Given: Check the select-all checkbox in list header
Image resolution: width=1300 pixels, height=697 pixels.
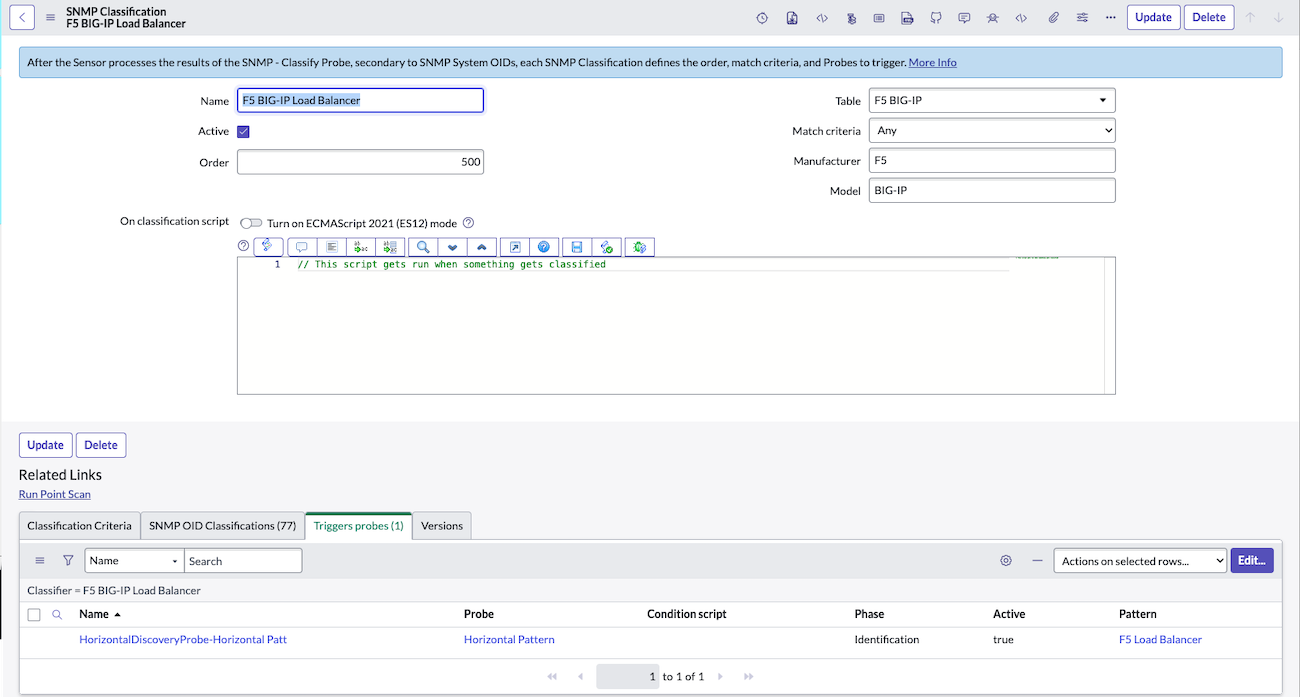Looking at the screenshot, I should coord(34,614).
